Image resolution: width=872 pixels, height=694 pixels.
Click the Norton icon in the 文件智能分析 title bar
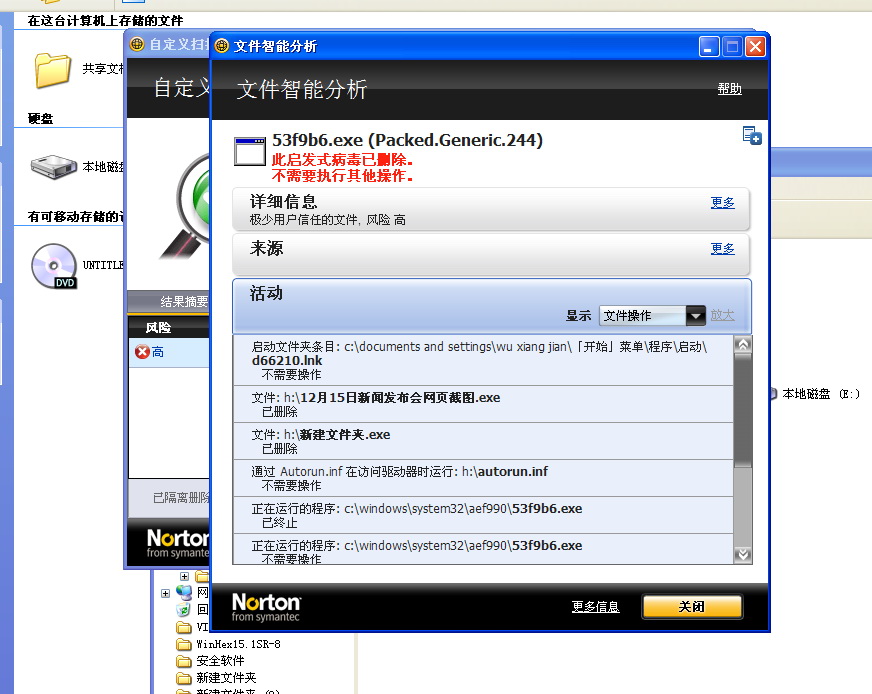pyautogui.click(x=221, y=46)
